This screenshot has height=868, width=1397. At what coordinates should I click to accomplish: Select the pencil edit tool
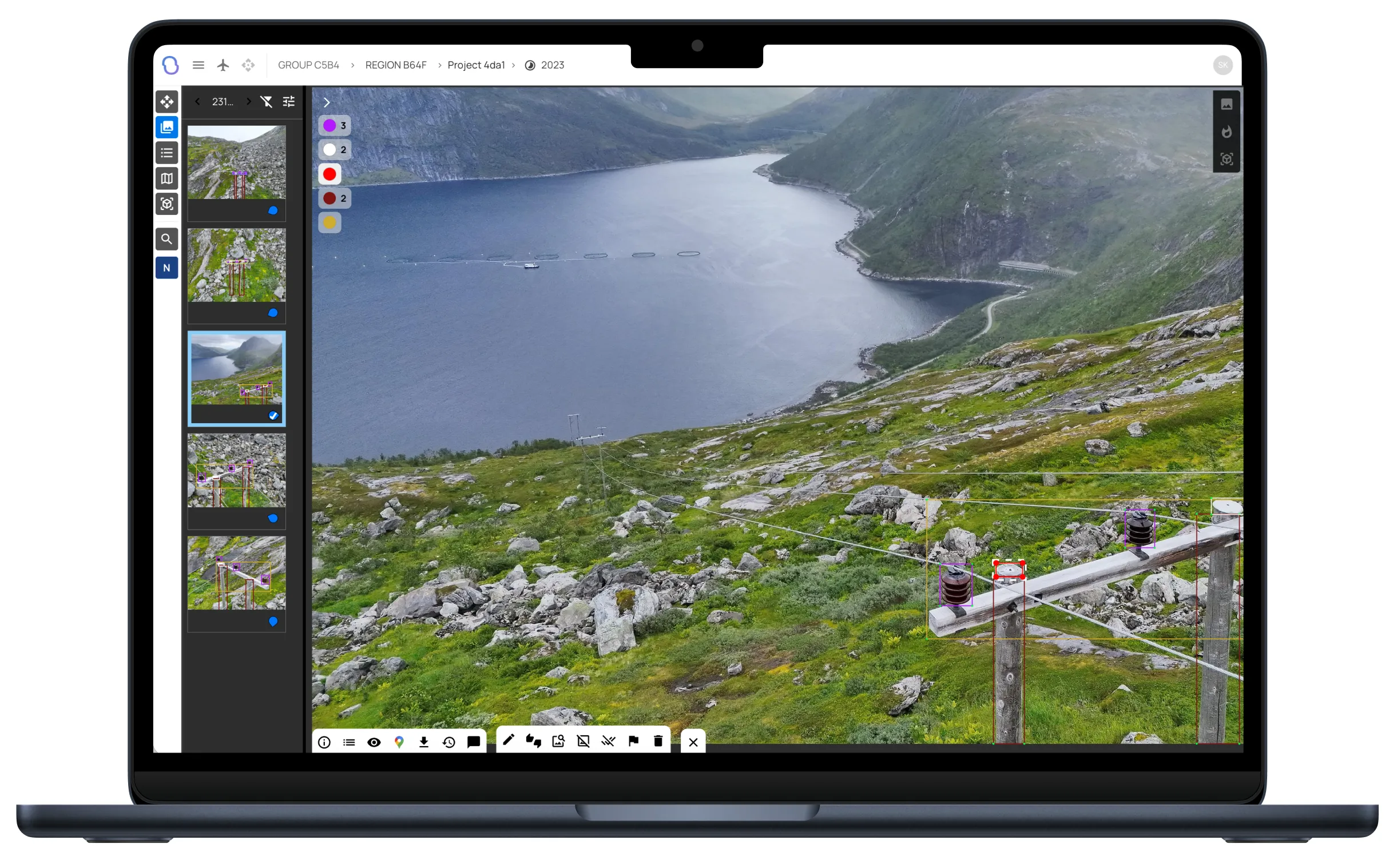509,740
